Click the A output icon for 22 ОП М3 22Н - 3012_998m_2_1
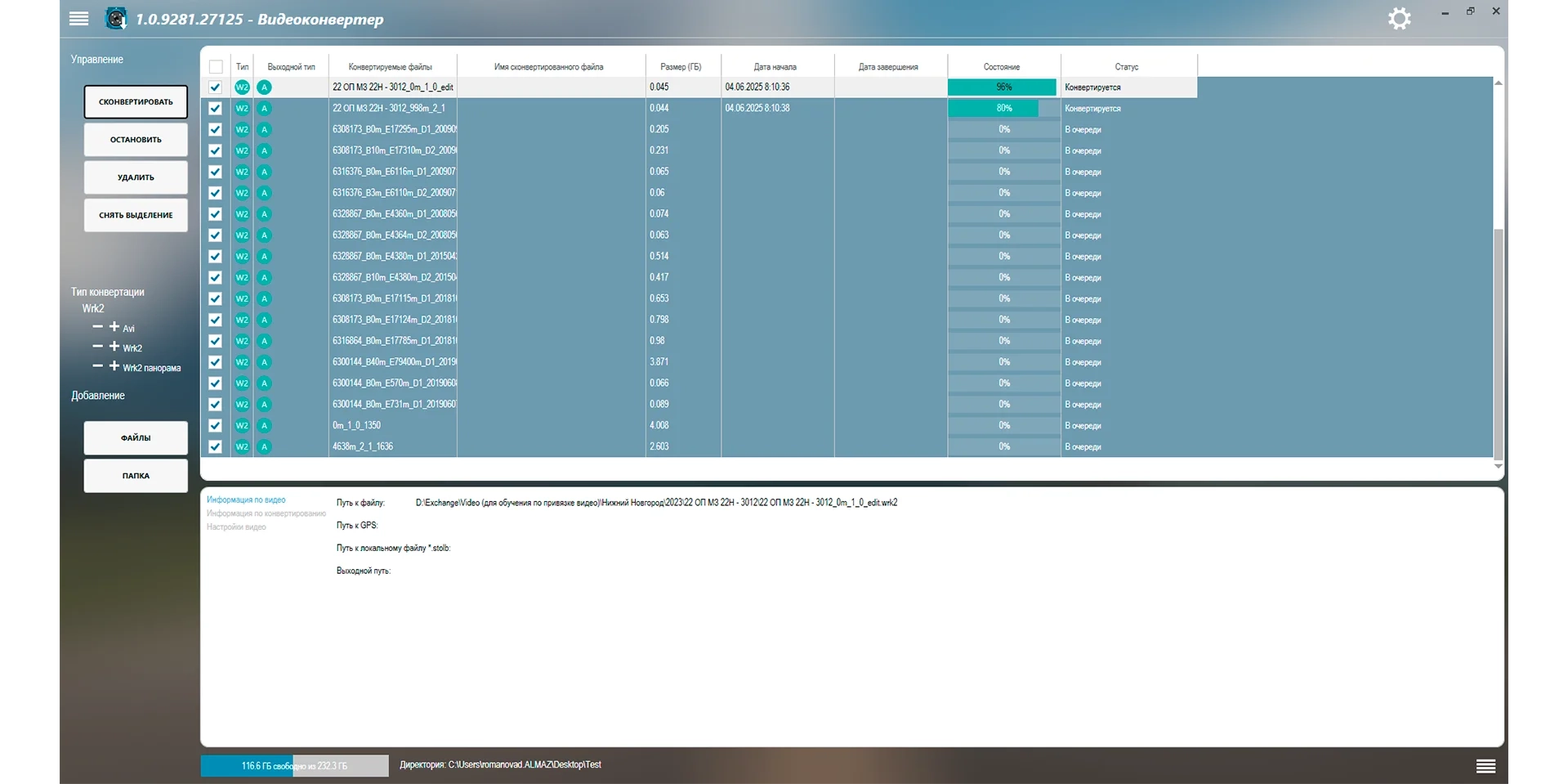 (x=264, y=109)
